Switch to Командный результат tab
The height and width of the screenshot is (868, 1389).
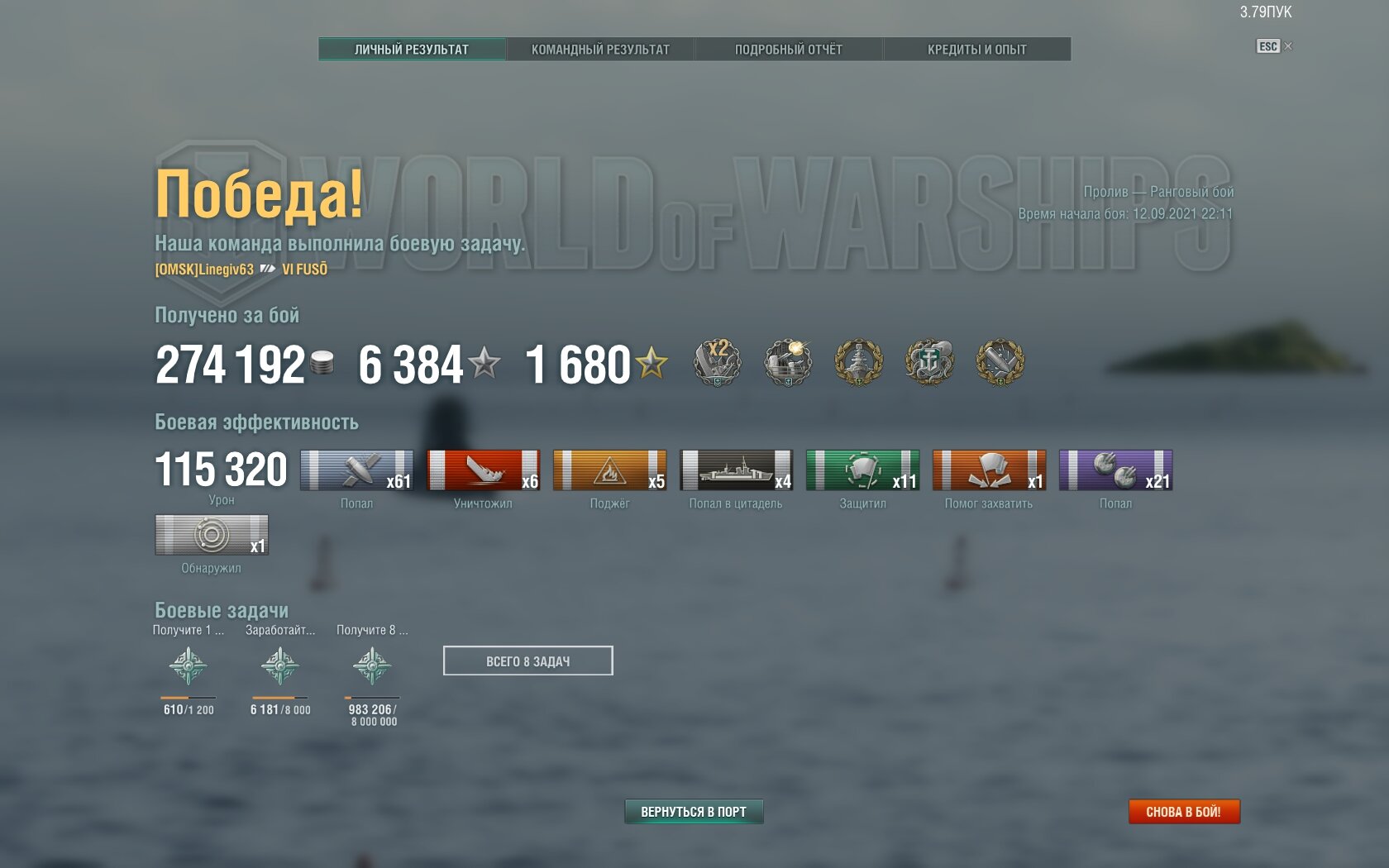click(x=600, y=49)
